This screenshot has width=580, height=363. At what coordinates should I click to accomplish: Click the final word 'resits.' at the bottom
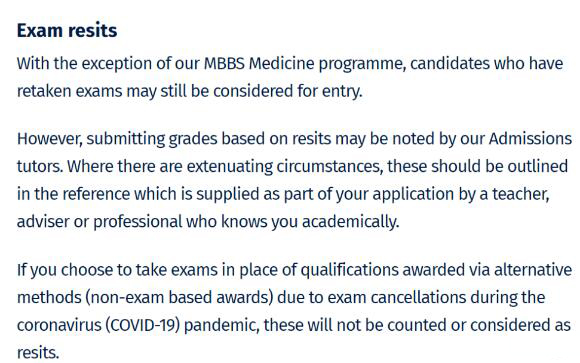click(x=38, y=352)
